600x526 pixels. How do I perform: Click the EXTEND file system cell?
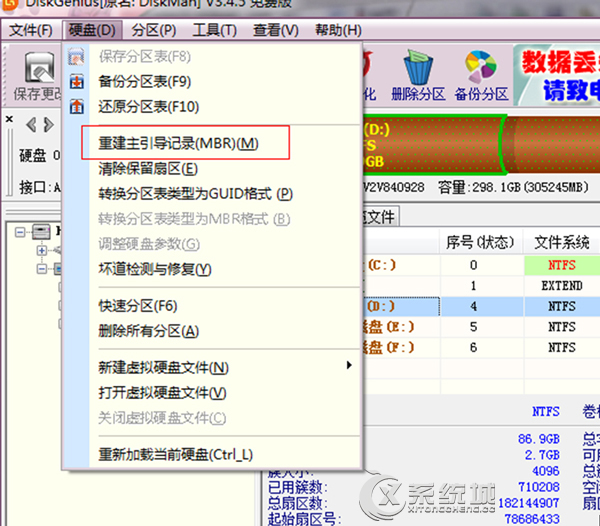(562, 285)
